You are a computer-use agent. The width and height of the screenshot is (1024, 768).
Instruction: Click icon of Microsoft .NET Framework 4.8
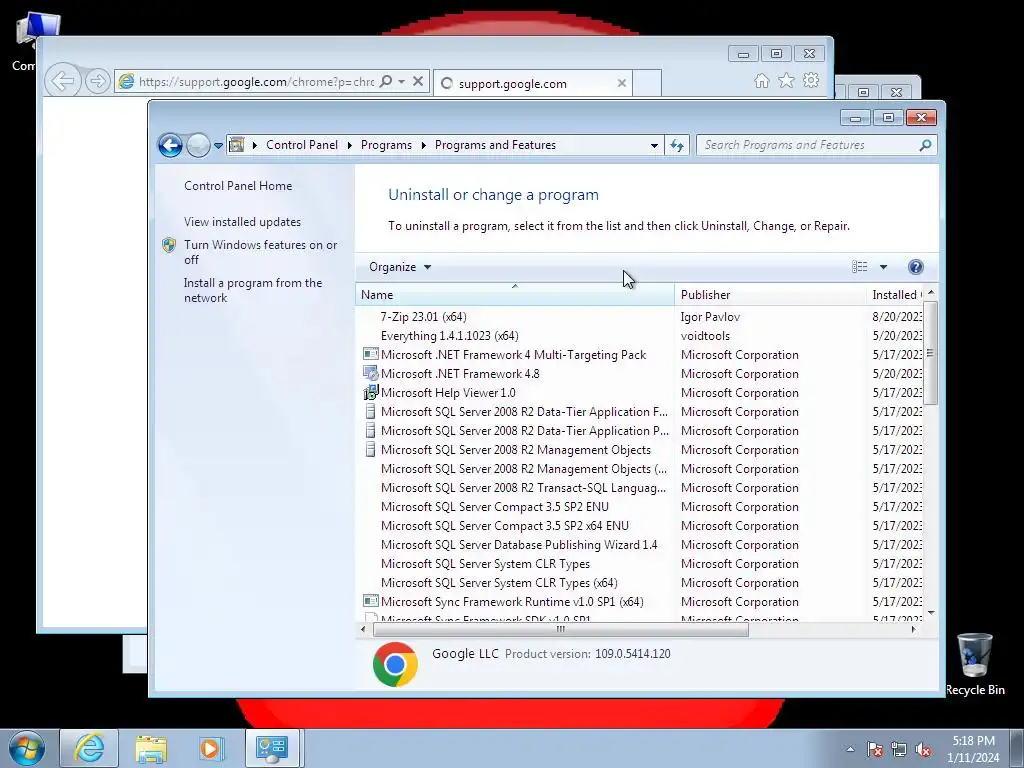370,374
